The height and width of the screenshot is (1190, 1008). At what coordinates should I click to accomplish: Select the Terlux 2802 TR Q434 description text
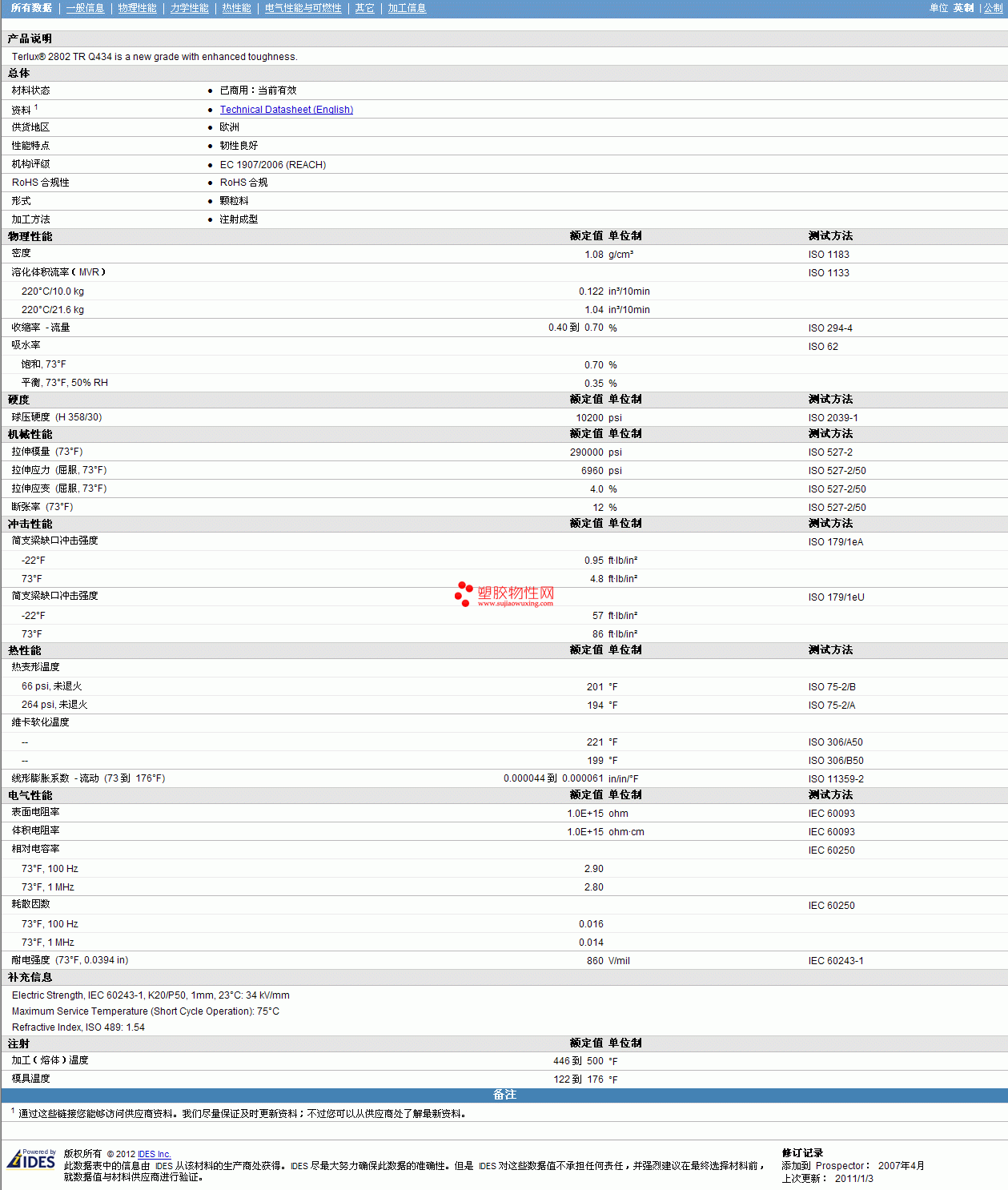click(155, 57)
